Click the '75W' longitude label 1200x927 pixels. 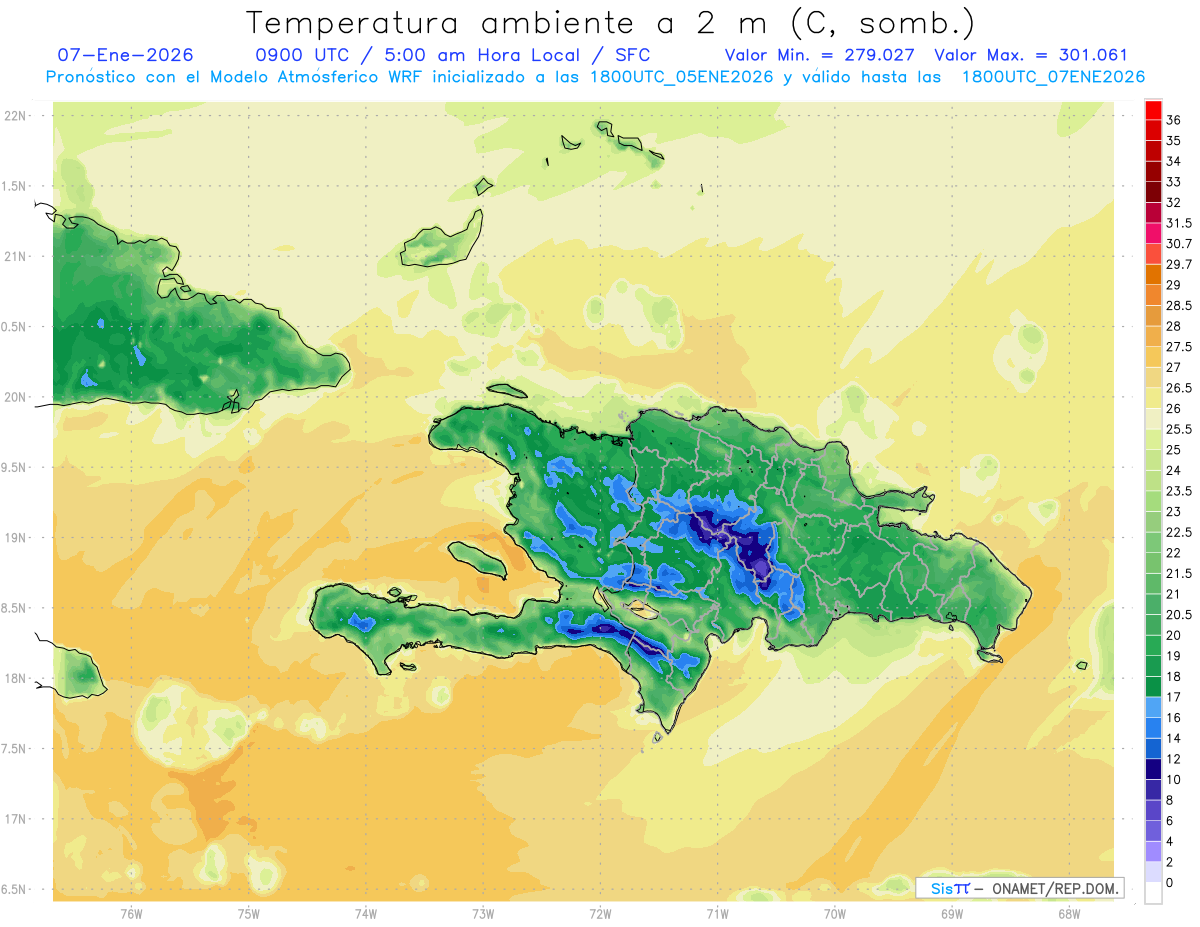pos(248,913)
